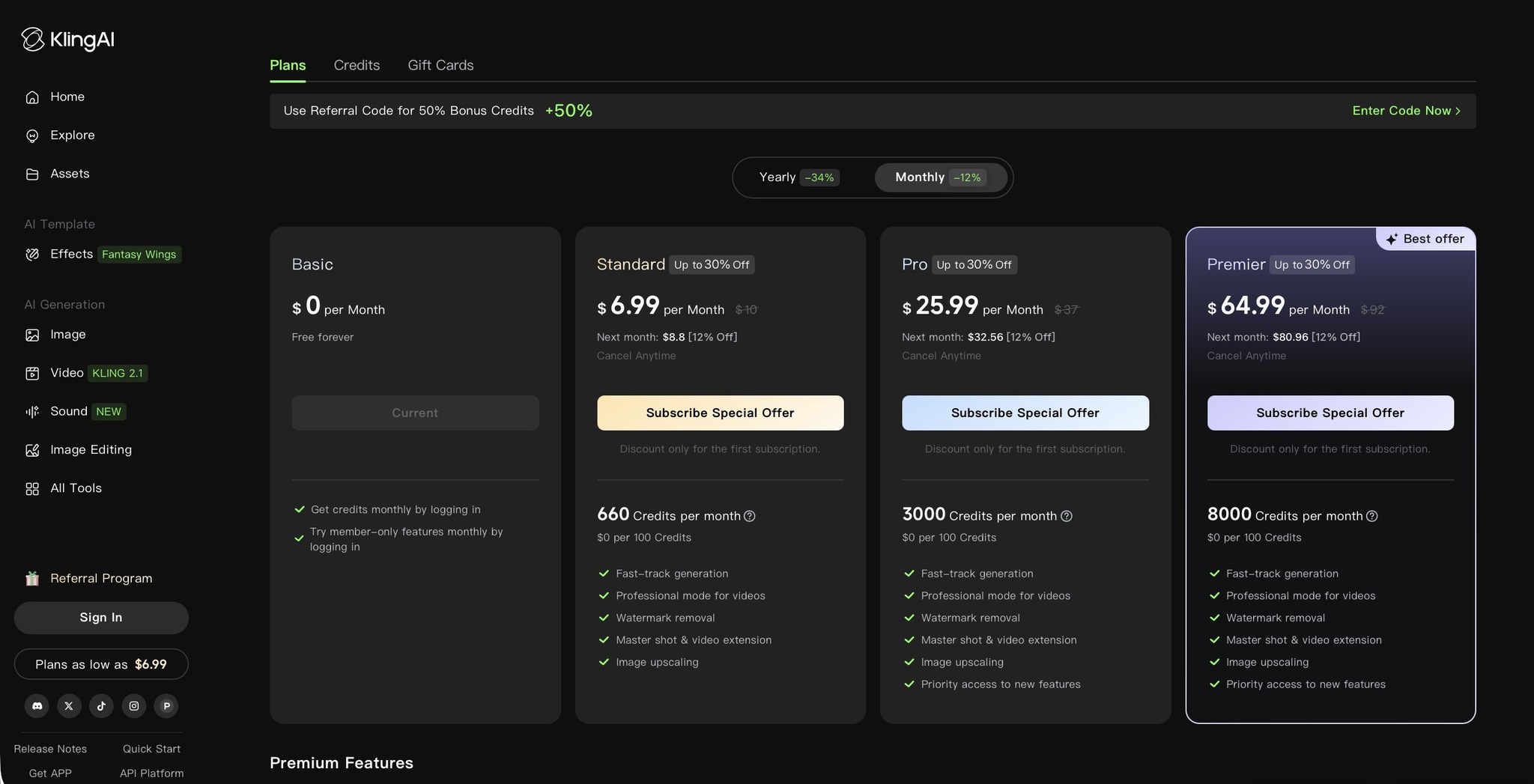Subscribe to Premier plan special offer
Viewport: 1534px width, 784px height.
click(x=1330, y=413)
